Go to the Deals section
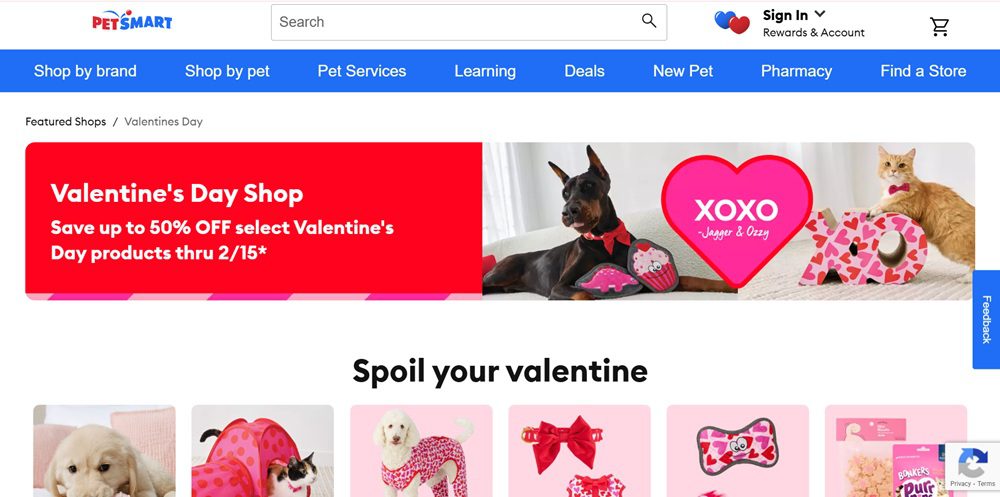The width and height of the screenshot is (1000, 497). coord(584,71)
